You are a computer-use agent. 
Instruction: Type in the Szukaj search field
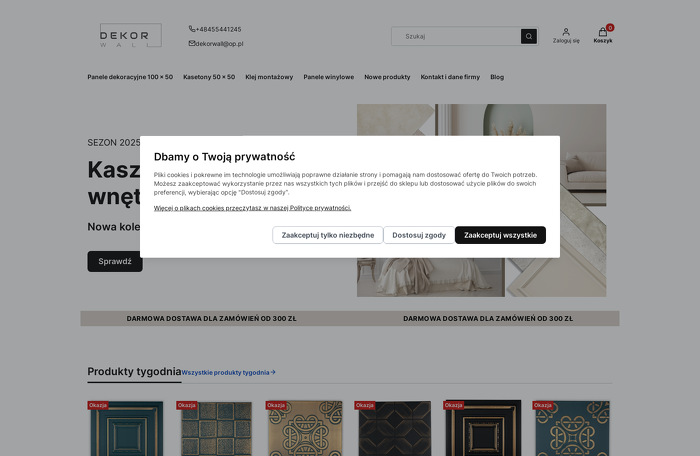(x=456, y=36)
